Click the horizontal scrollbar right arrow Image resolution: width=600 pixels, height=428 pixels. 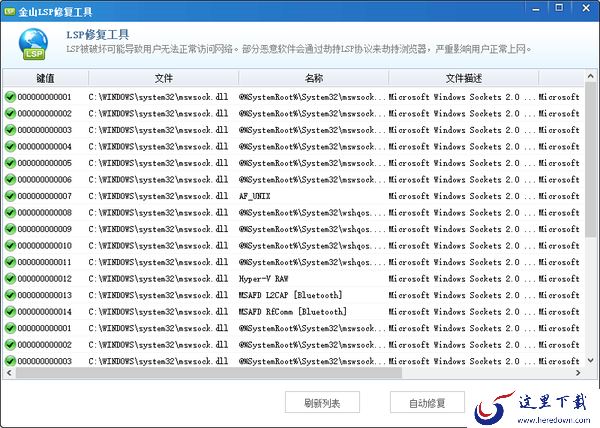click(x=578, y=373)
